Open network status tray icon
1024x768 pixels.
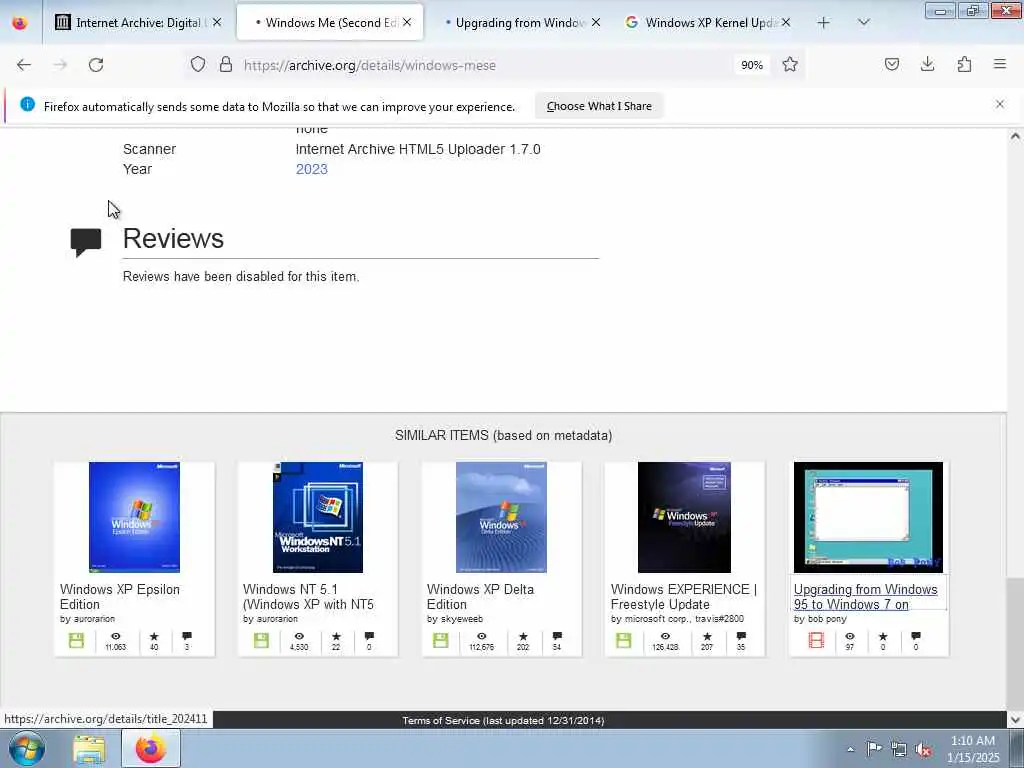point(899,749)
